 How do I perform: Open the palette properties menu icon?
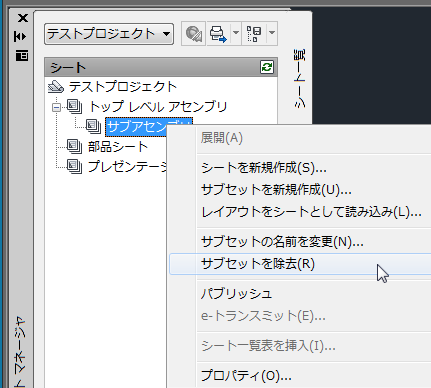pyautogui.click(x=22, y=55)
